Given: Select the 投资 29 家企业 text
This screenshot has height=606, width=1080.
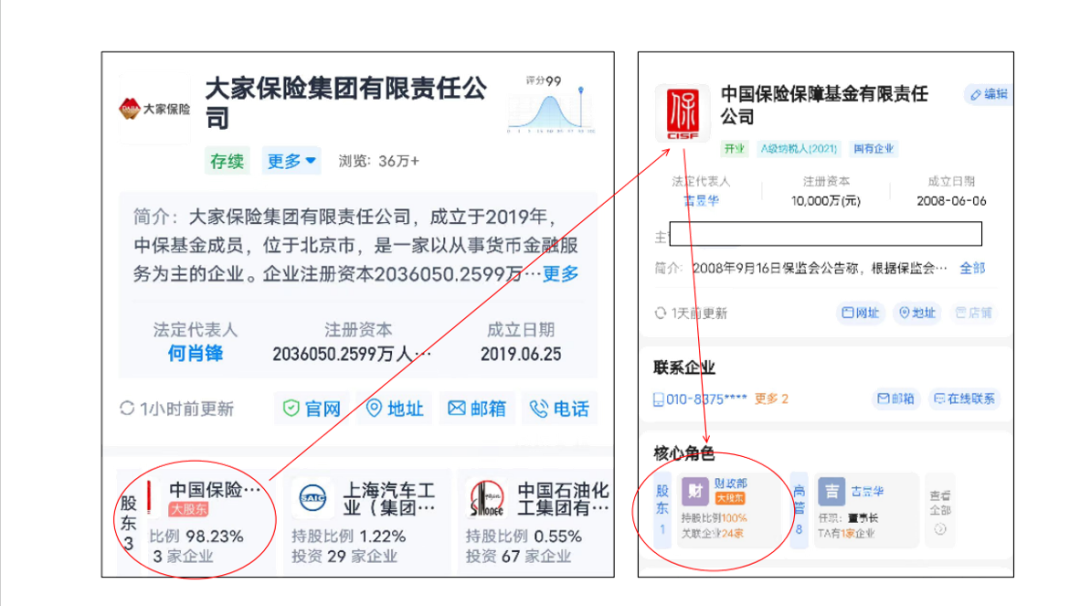Looking at the screenshot, I should [344, 556].
